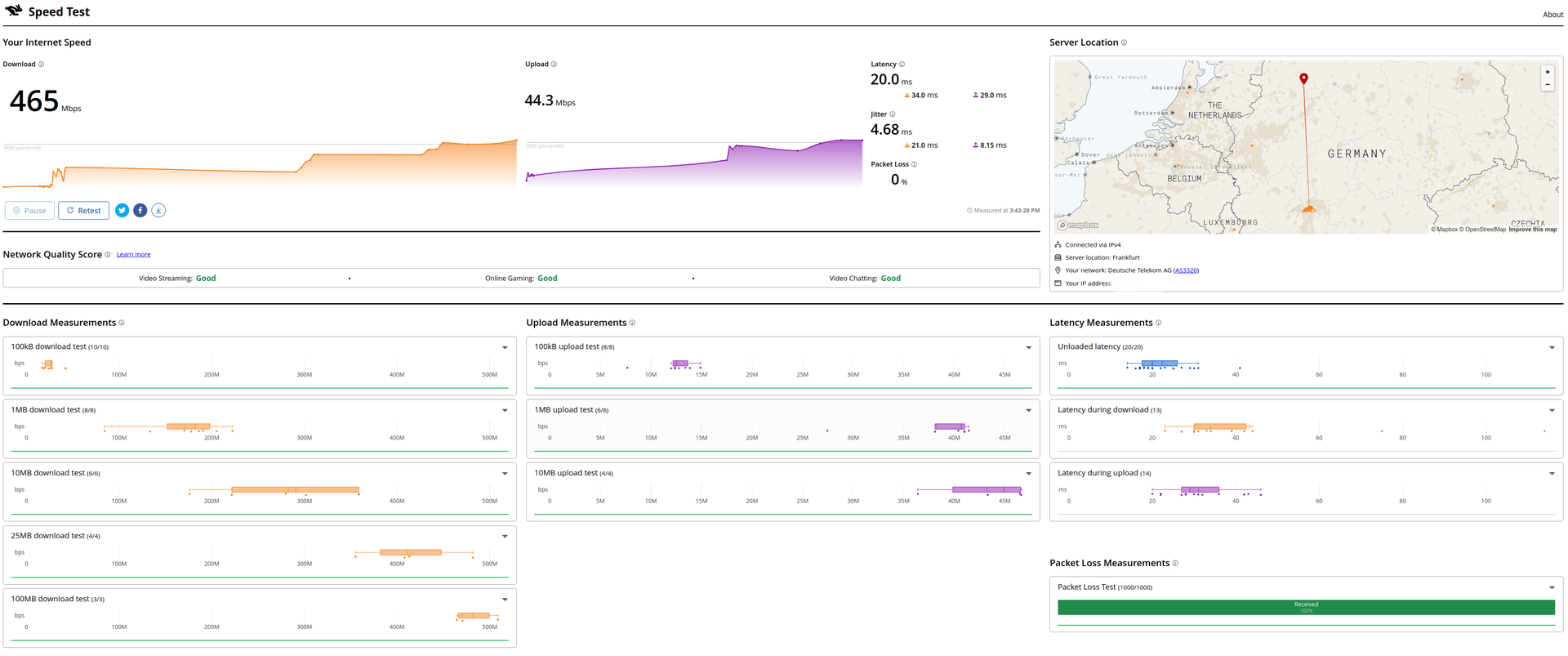Expand the Packet Loss Test panel
1568x656 pixels.
coord(1552,587)
